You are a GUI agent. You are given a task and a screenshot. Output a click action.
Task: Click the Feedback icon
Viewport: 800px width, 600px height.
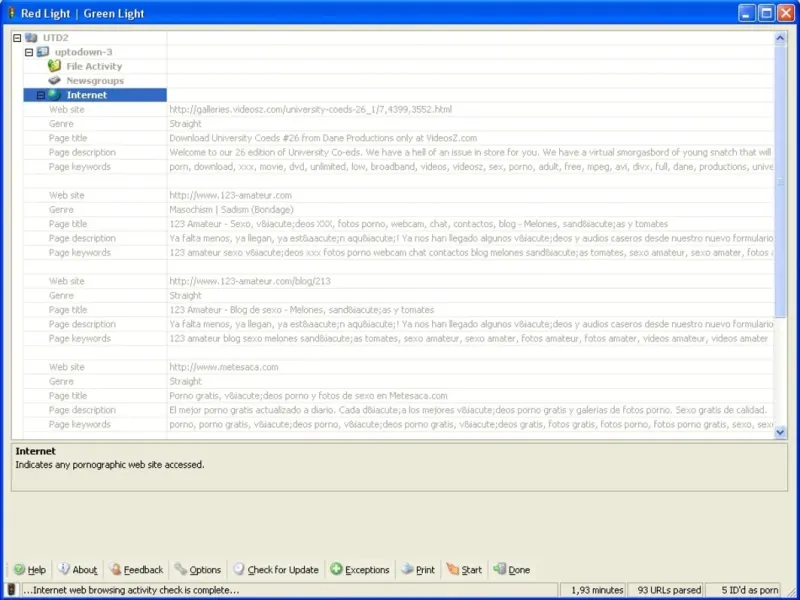point(115,569)
